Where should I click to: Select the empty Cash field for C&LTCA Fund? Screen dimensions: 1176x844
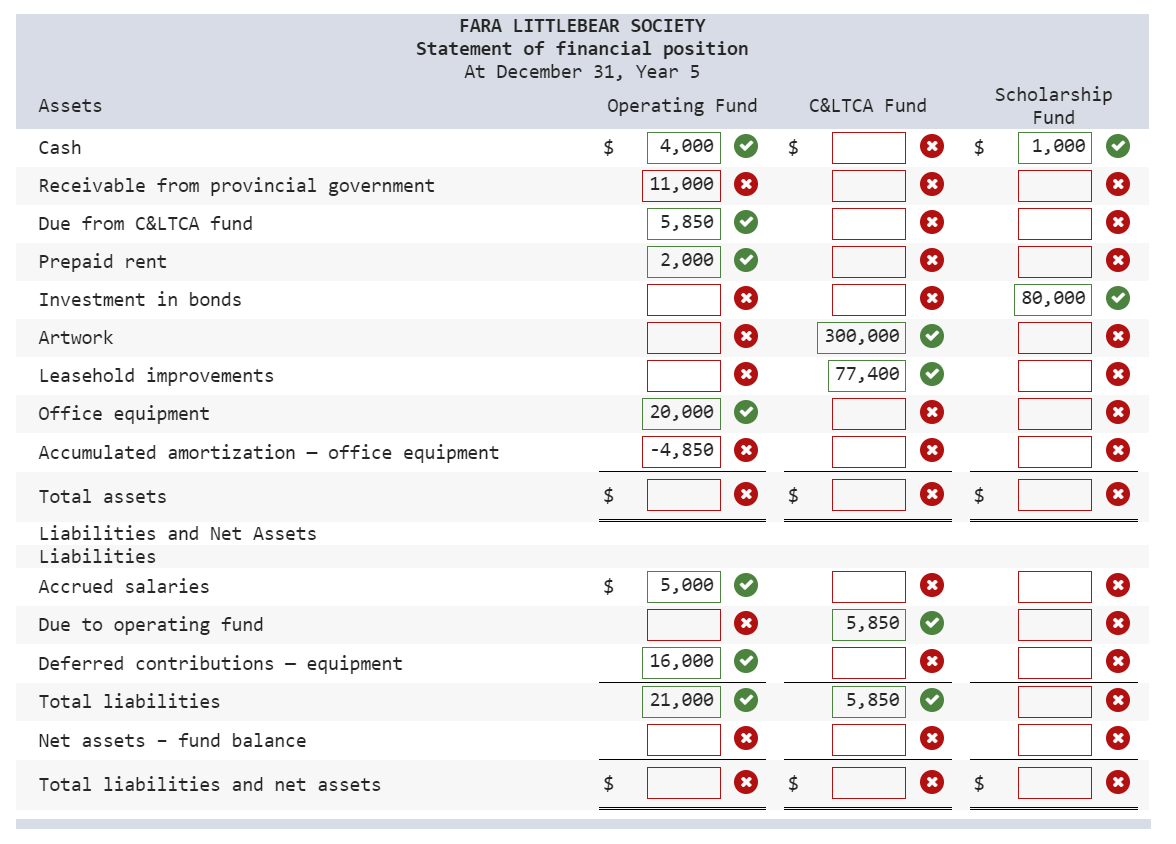pos(866,147)
